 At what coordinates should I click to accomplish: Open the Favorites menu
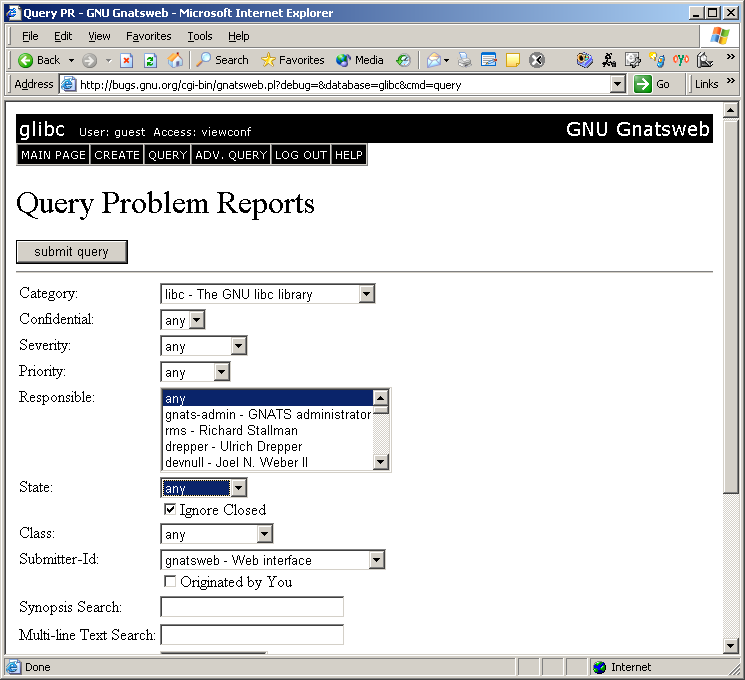coord(148,36)
